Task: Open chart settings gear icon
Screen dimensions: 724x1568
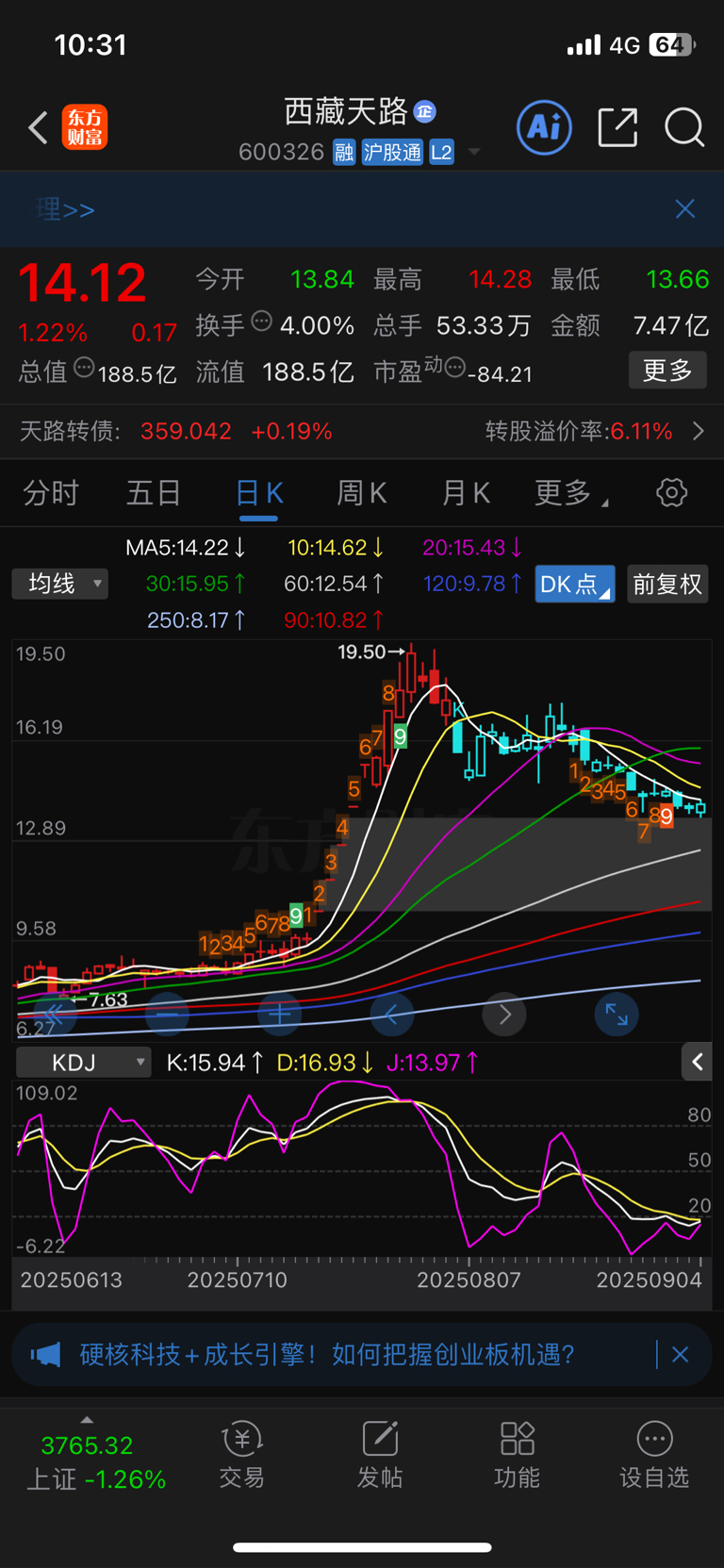Action: [671, 492]
